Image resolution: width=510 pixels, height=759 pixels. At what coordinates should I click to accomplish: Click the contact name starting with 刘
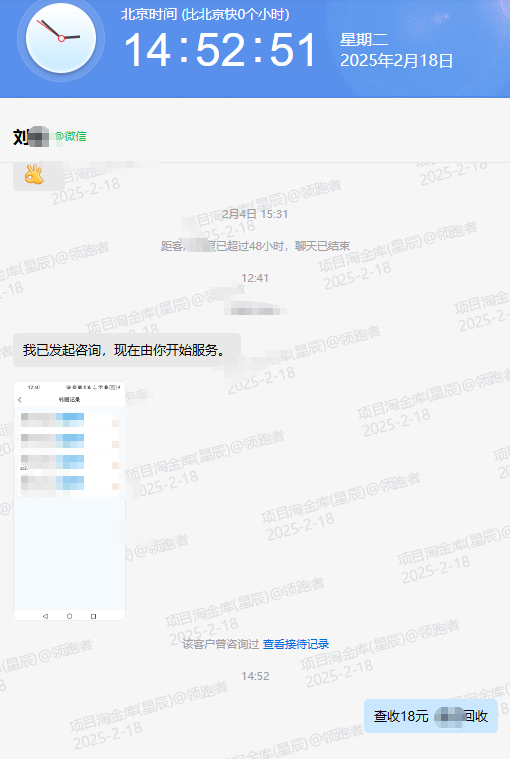click(31, 137)
